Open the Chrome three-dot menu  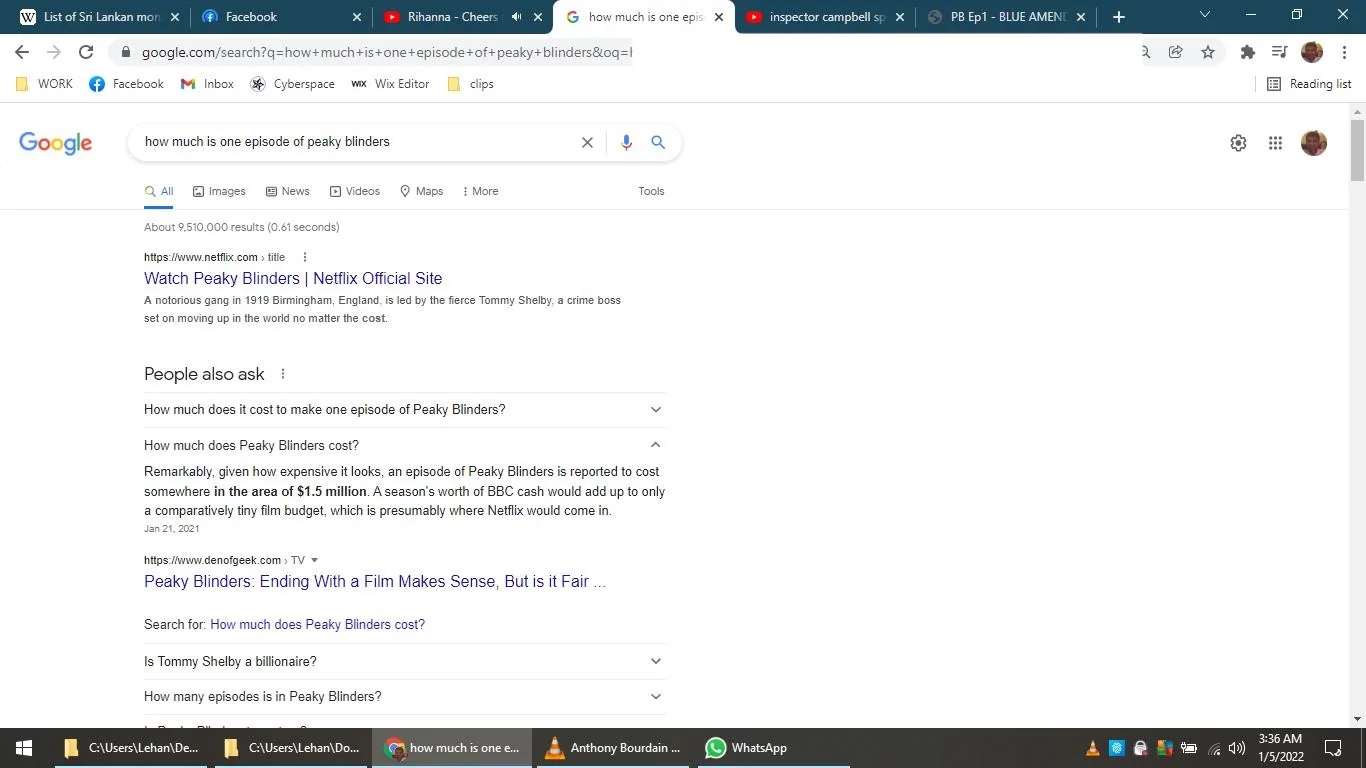pyautogui.click(x=1343, y=52)
